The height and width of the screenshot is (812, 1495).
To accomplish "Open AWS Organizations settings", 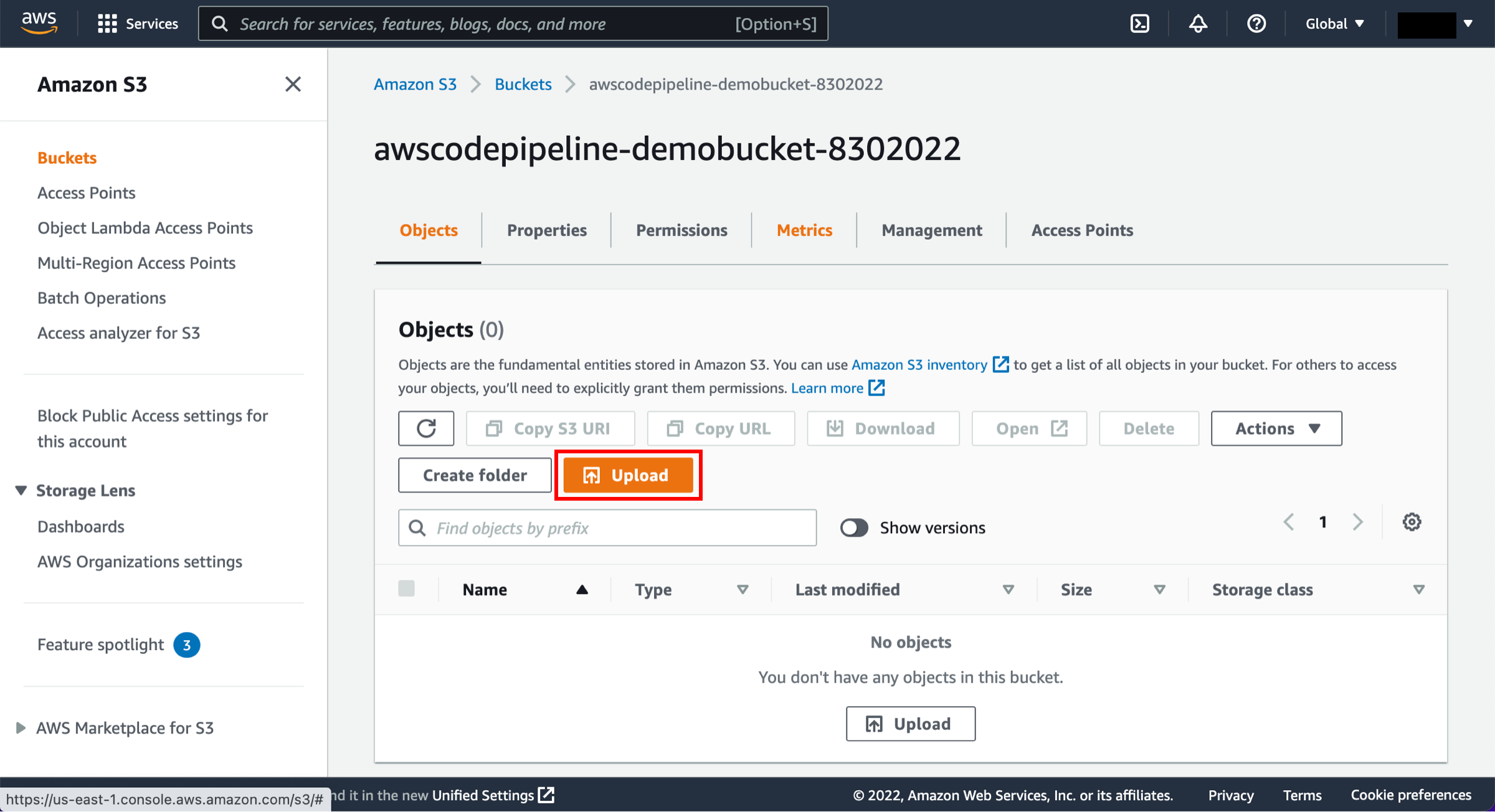I will (x=139, y=562).
